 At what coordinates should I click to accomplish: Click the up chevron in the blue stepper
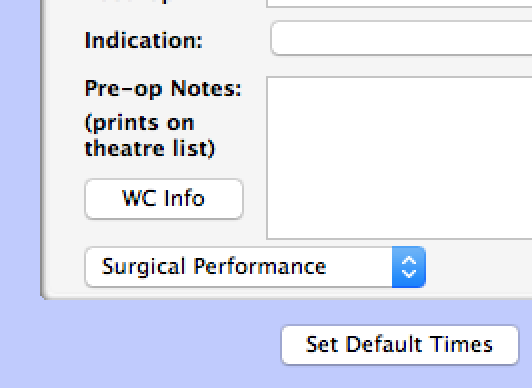click(x=409, y=261)
